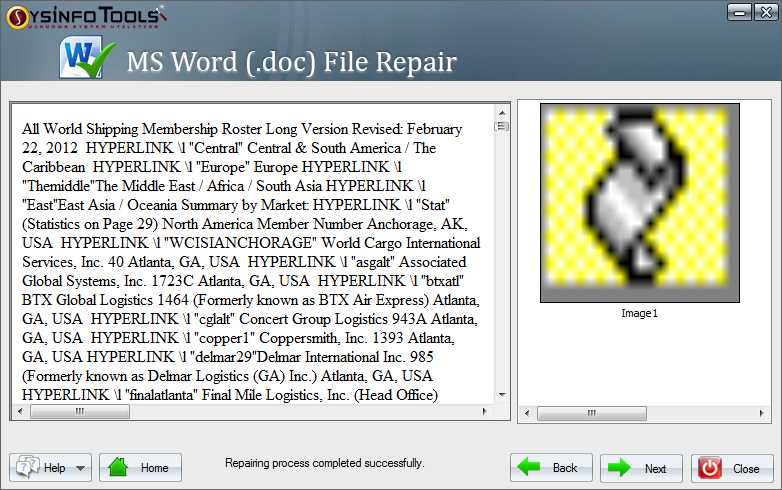782x490 pixels.
Task: Click text 'Coppersmith, Inc. 1393'
Action: click(x=331, y=338)
